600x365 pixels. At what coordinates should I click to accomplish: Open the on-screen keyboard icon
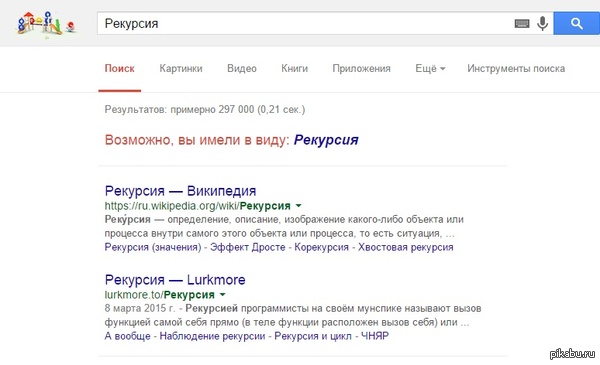(522, 24)
